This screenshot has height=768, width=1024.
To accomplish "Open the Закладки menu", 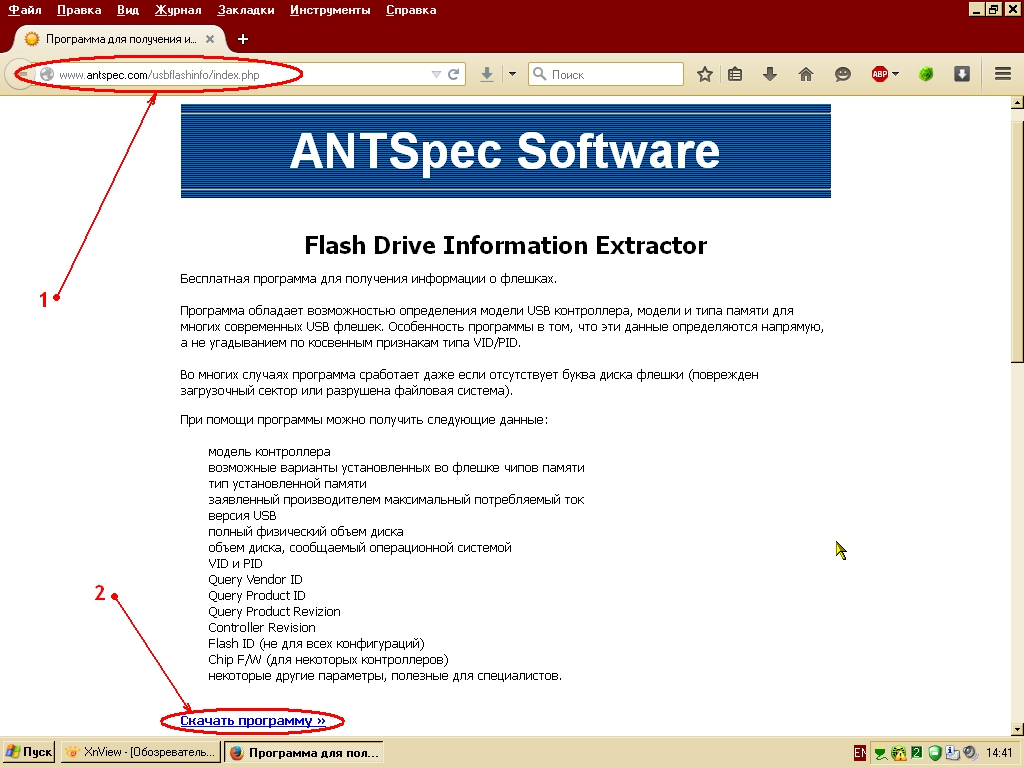I will [x=246, y=10].
